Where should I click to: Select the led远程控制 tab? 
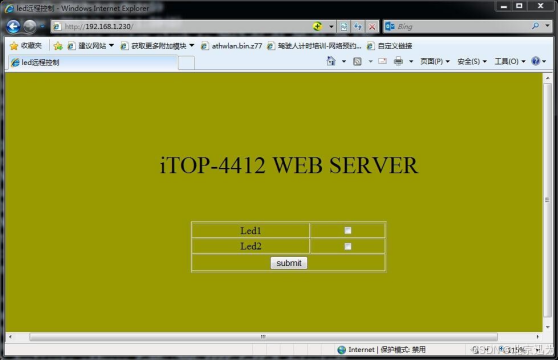coord(93,63)
